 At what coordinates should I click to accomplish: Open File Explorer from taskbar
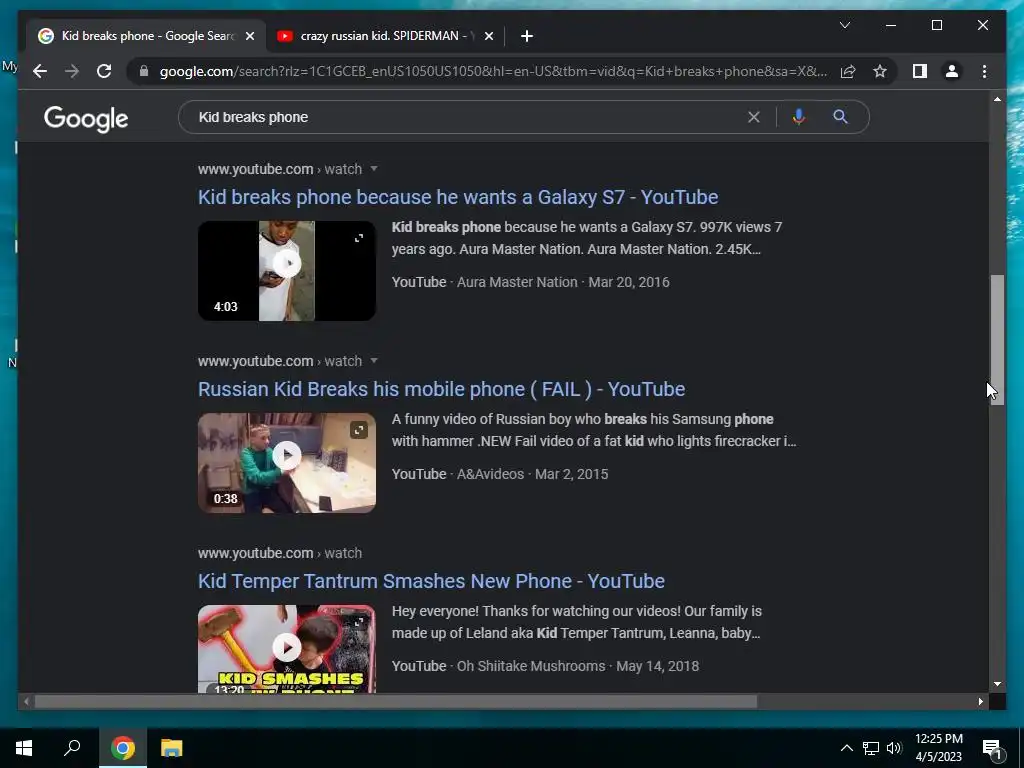171,748
